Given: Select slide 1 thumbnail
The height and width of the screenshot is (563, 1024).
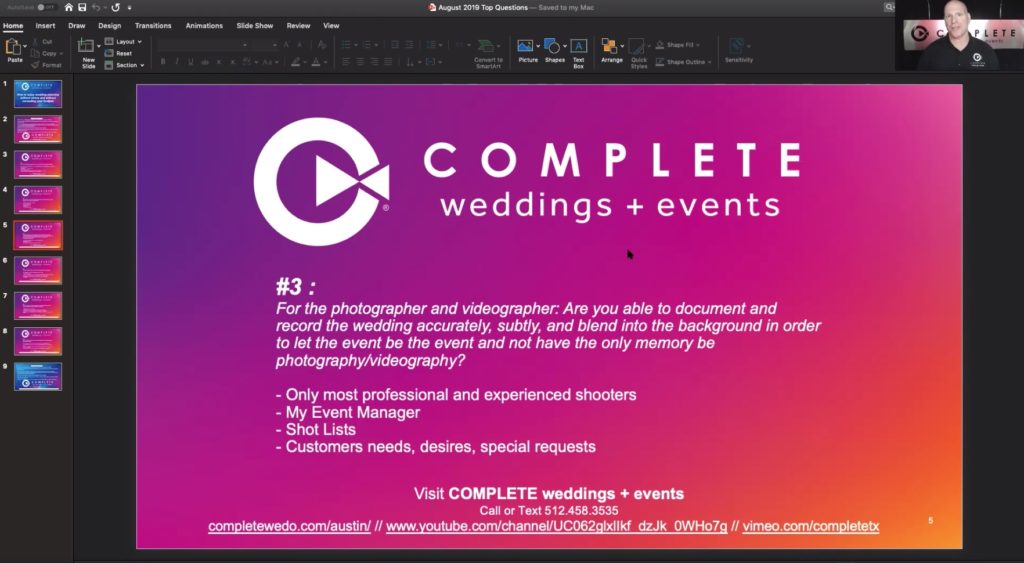Looking at the screenshot, I should (x=38, y=94).
